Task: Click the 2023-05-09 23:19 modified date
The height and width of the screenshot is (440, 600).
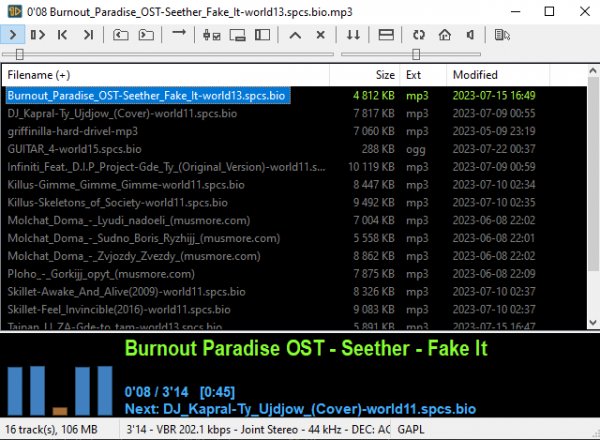Action: point(494,131)
